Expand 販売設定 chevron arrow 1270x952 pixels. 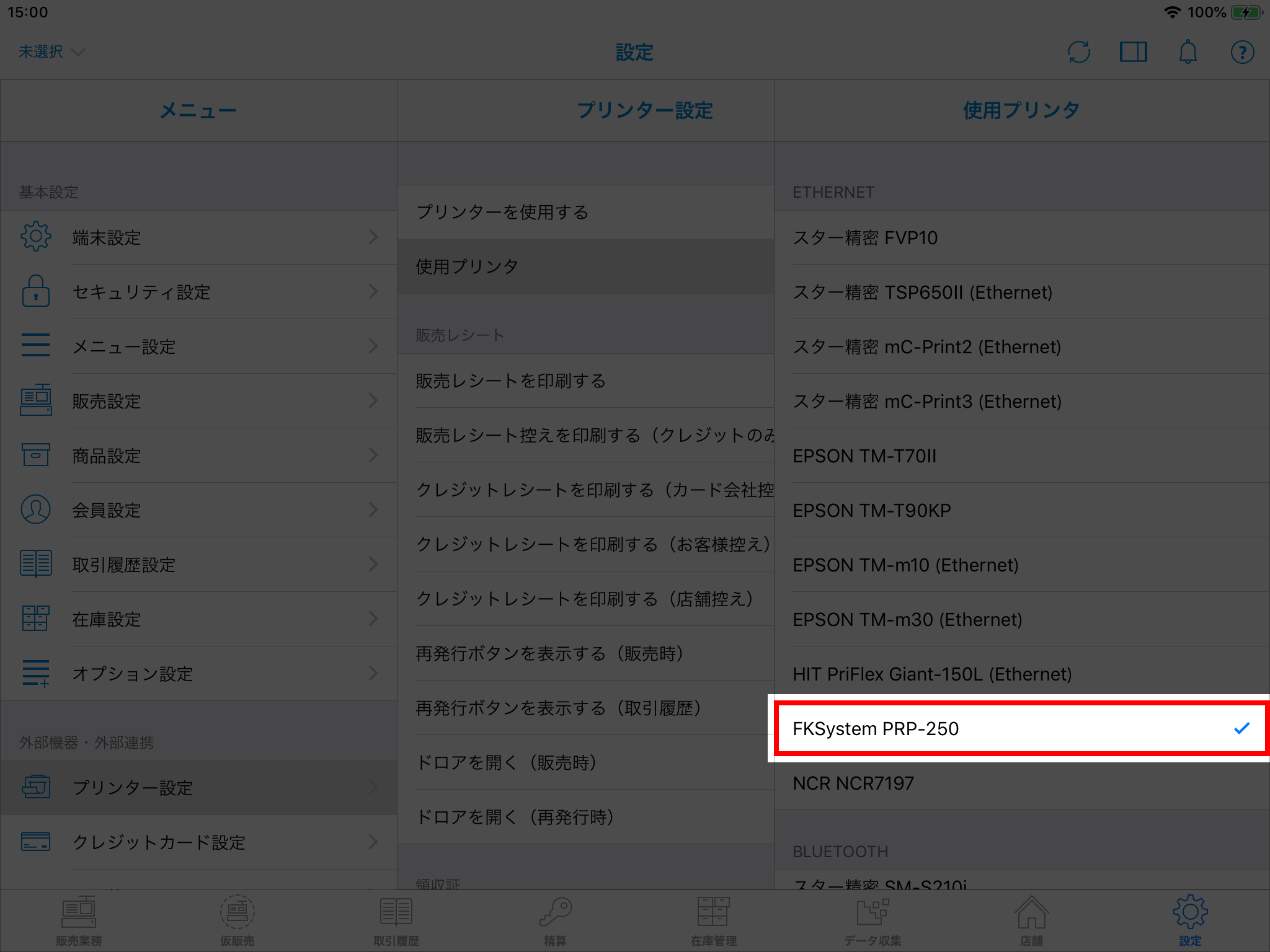(x=373, y=400)
